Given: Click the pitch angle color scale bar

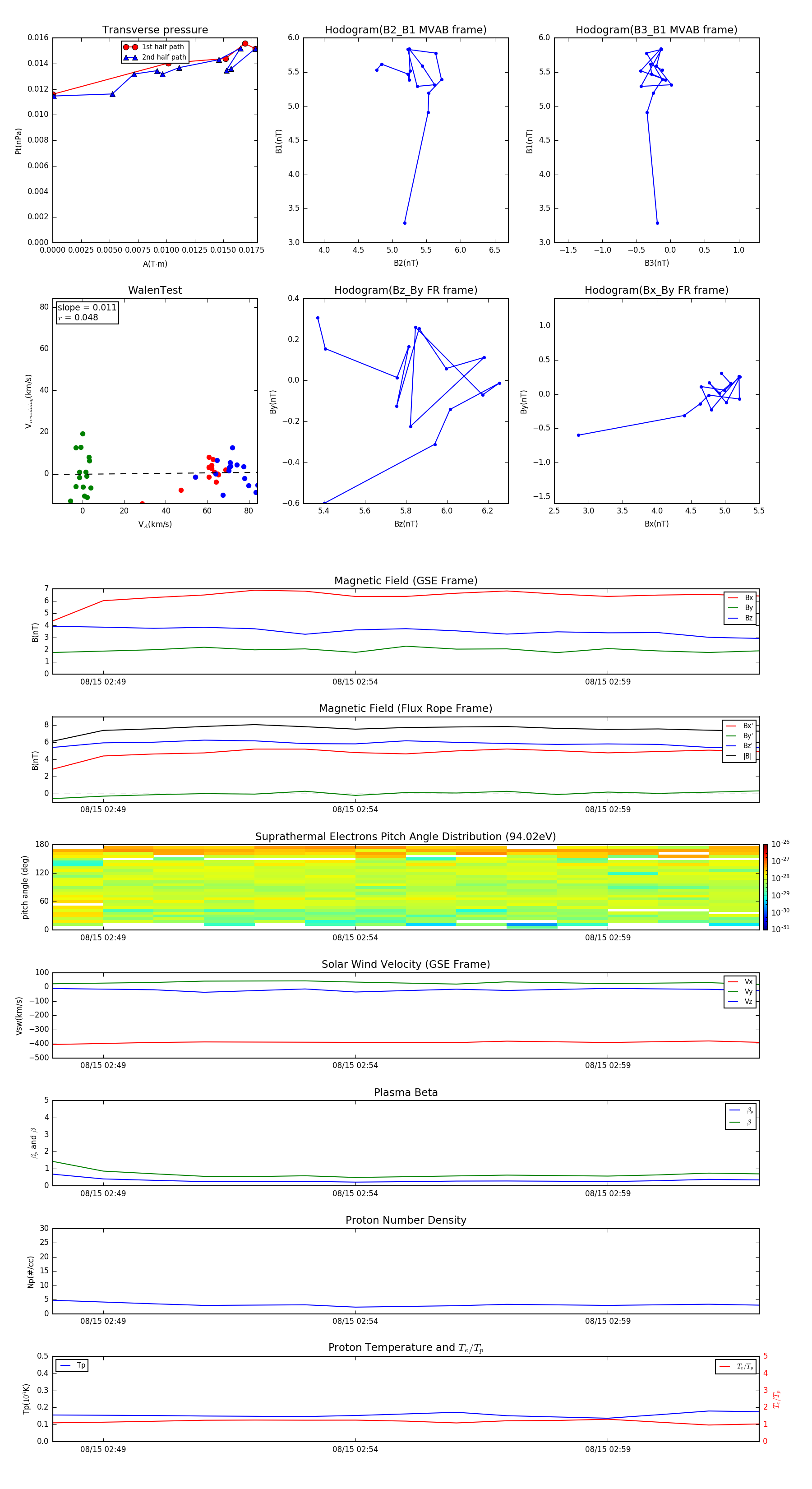Looking at the screenshot, I should coord(765,887).
